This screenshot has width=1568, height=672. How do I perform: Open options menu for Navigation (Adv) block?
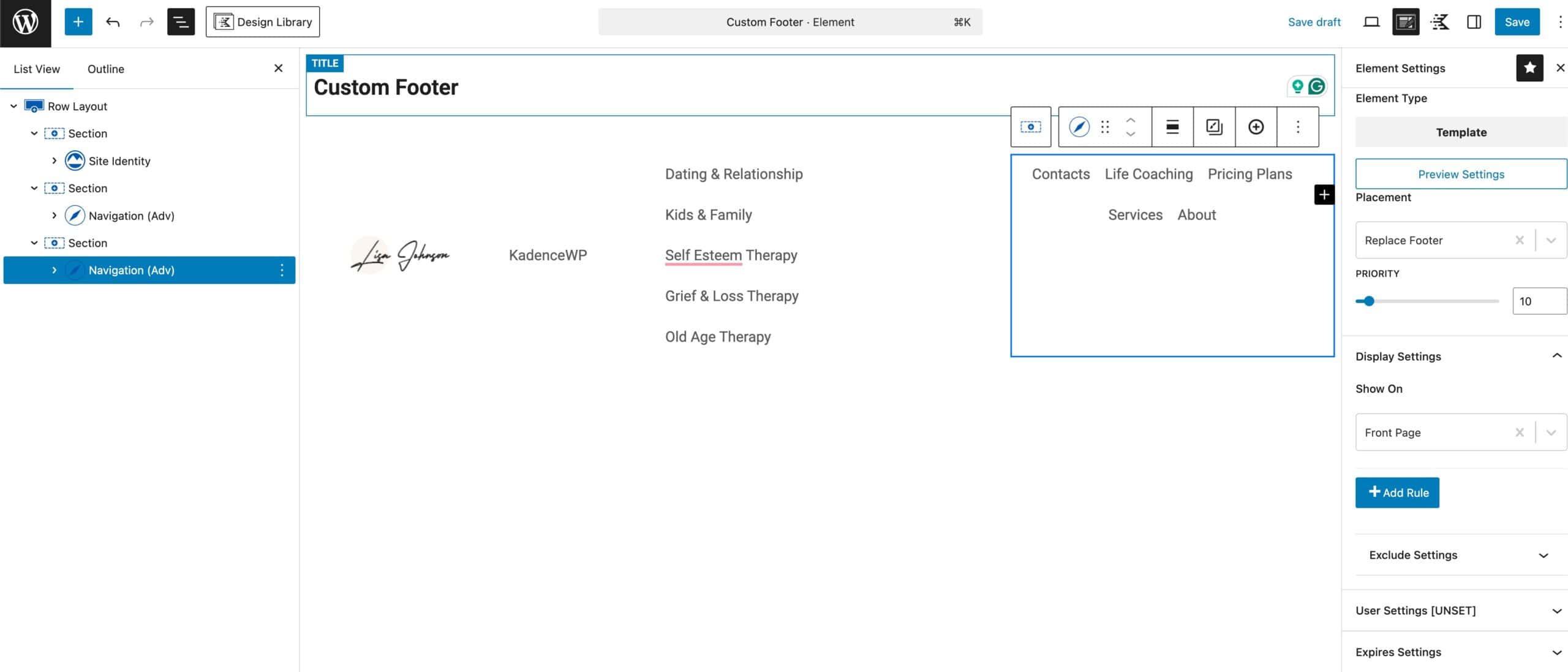(282, 270)
